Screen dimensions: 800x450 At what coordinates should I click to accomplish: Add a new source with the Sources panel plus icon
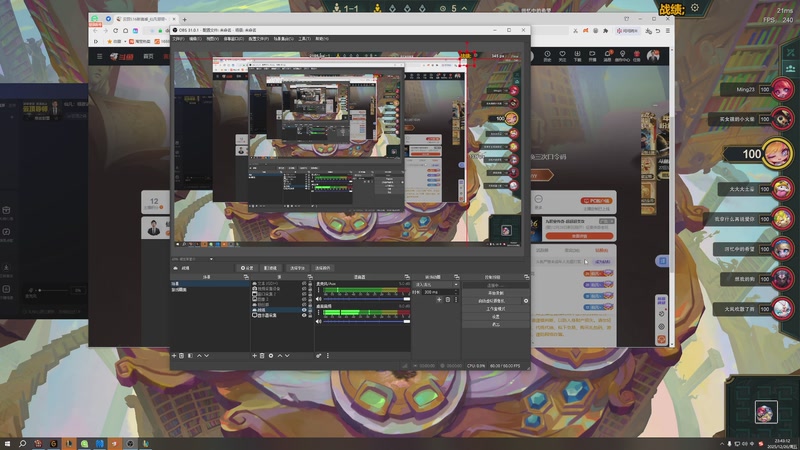255,356
